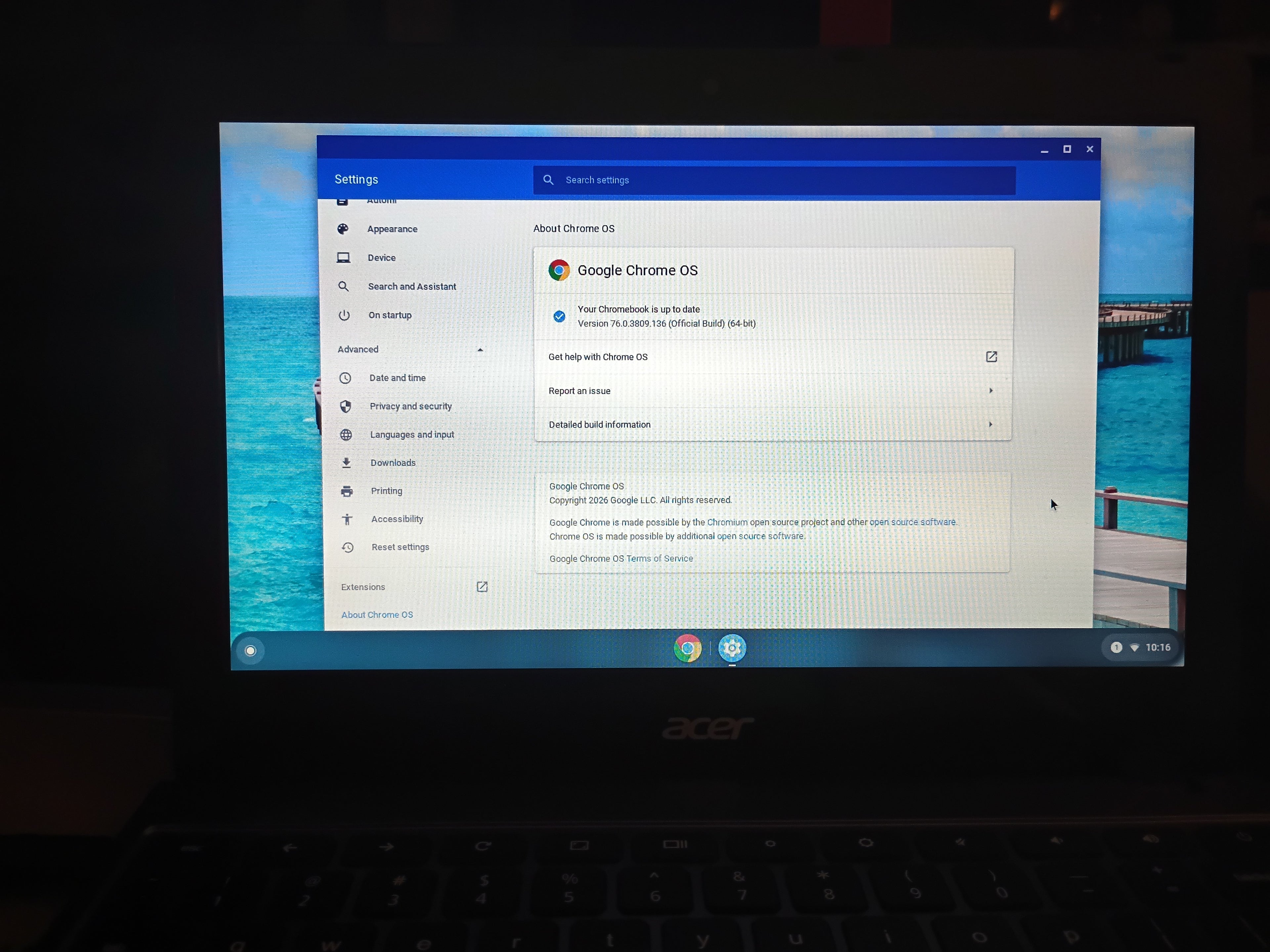Image resolution: width=1270 pixels, height=952 pixels.
Task: Click the Search and Assistant magnifier icon
Action: [x=343, y=286]
